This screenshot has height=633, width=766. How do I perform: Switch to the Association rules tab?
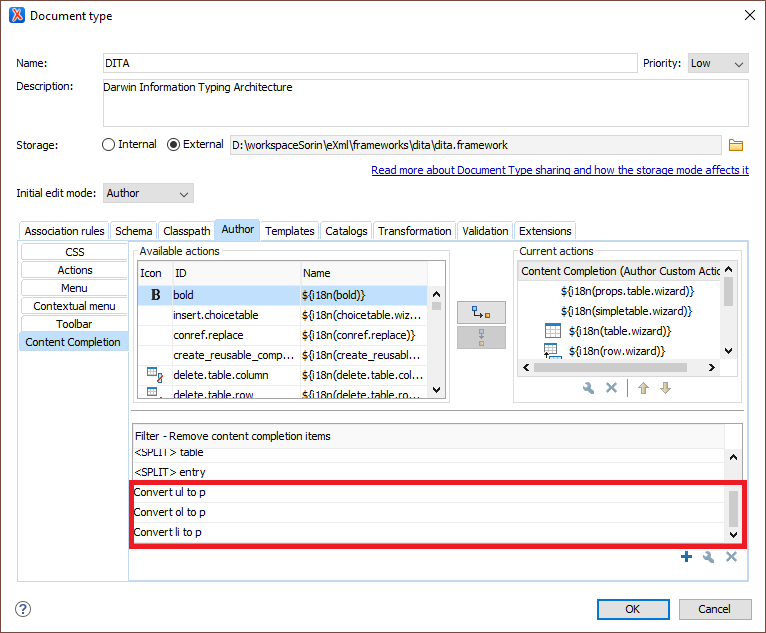(x=64, y=231)
